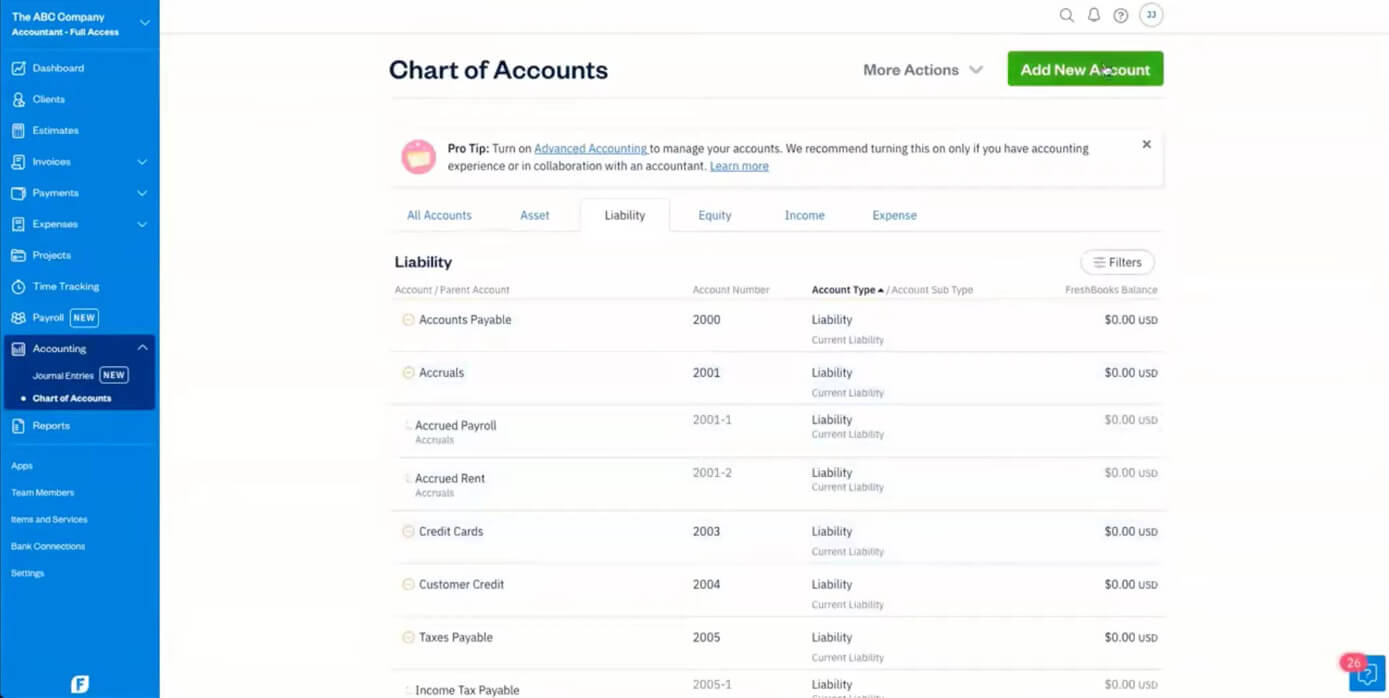Expand the Payments sidebar section

143,192
